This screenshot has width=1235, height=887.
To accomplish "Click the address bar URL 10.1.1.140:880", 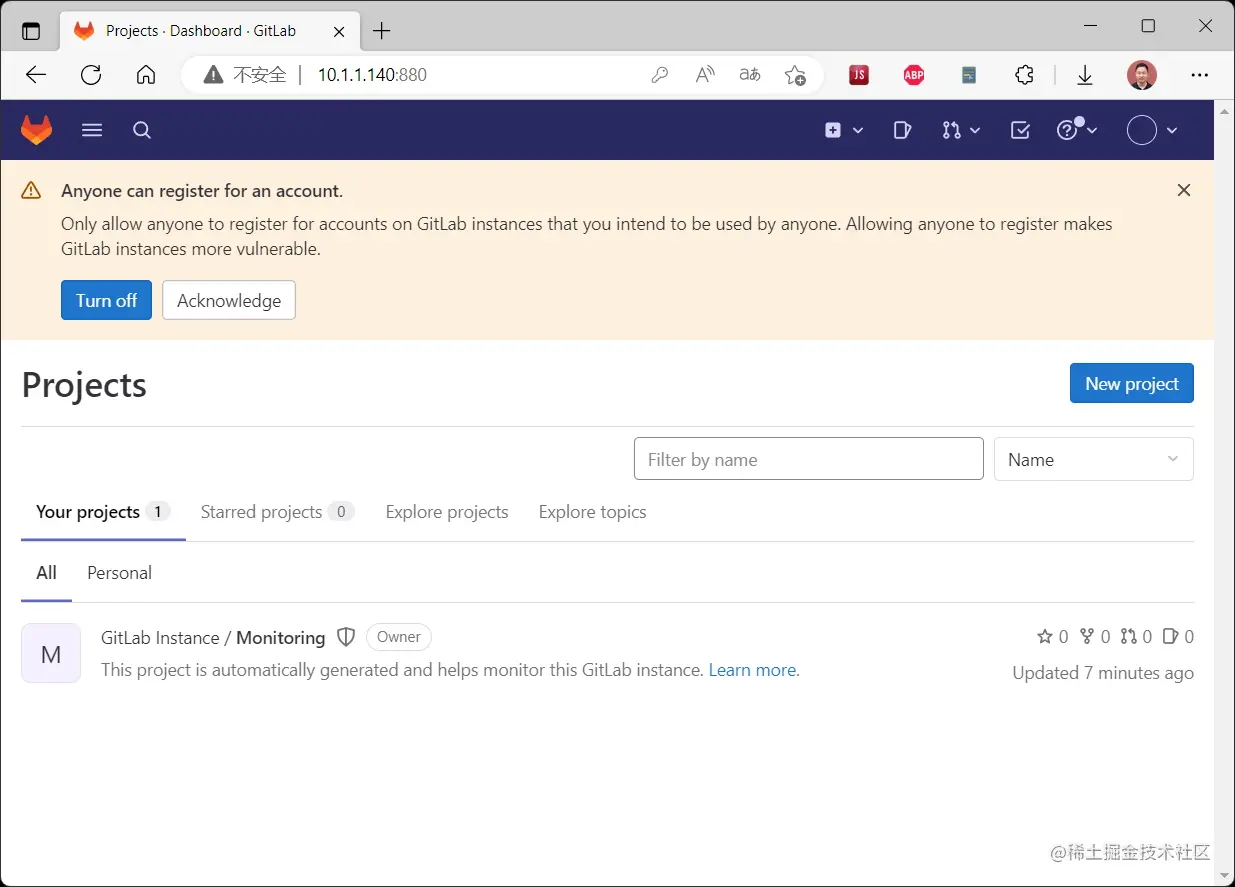I will [372, 75].
